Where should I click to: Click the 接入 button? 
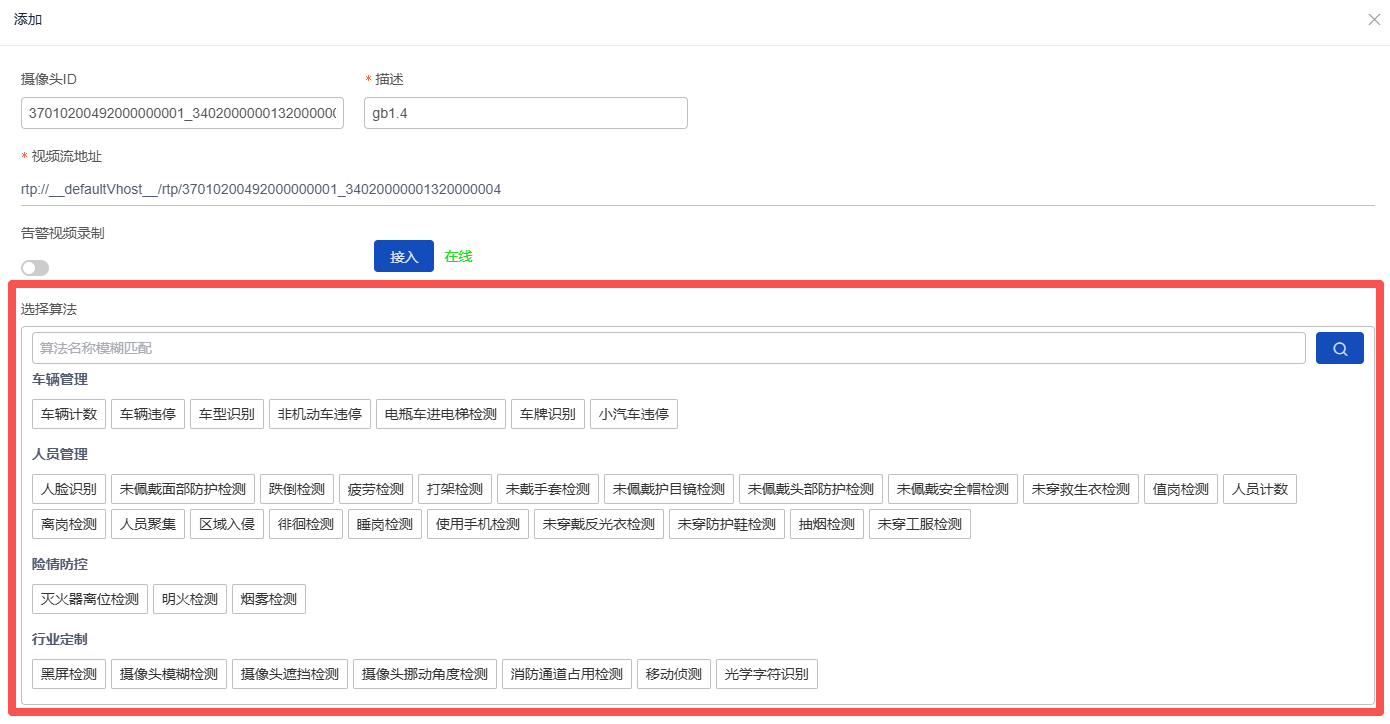pyautogui.click(x=403, y=256)
